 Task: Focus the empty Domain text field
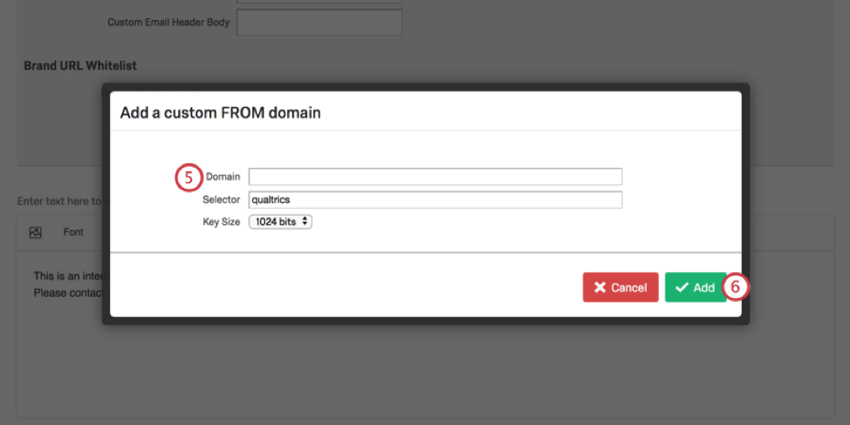tap(435, 177)
